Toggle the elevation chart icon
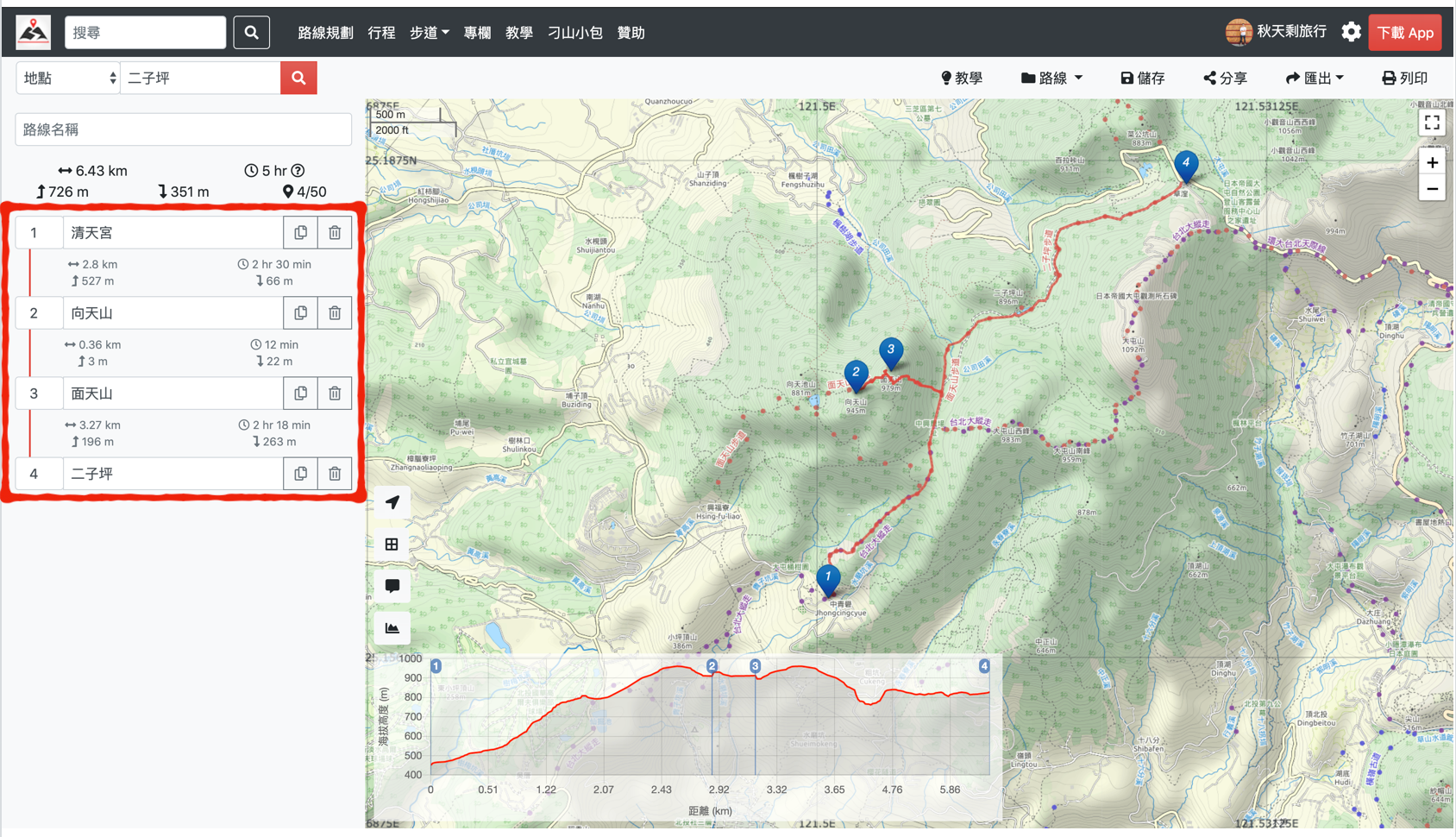Image resolution: width=1456 pixels, height=837 pixels. tap(392, 628)
